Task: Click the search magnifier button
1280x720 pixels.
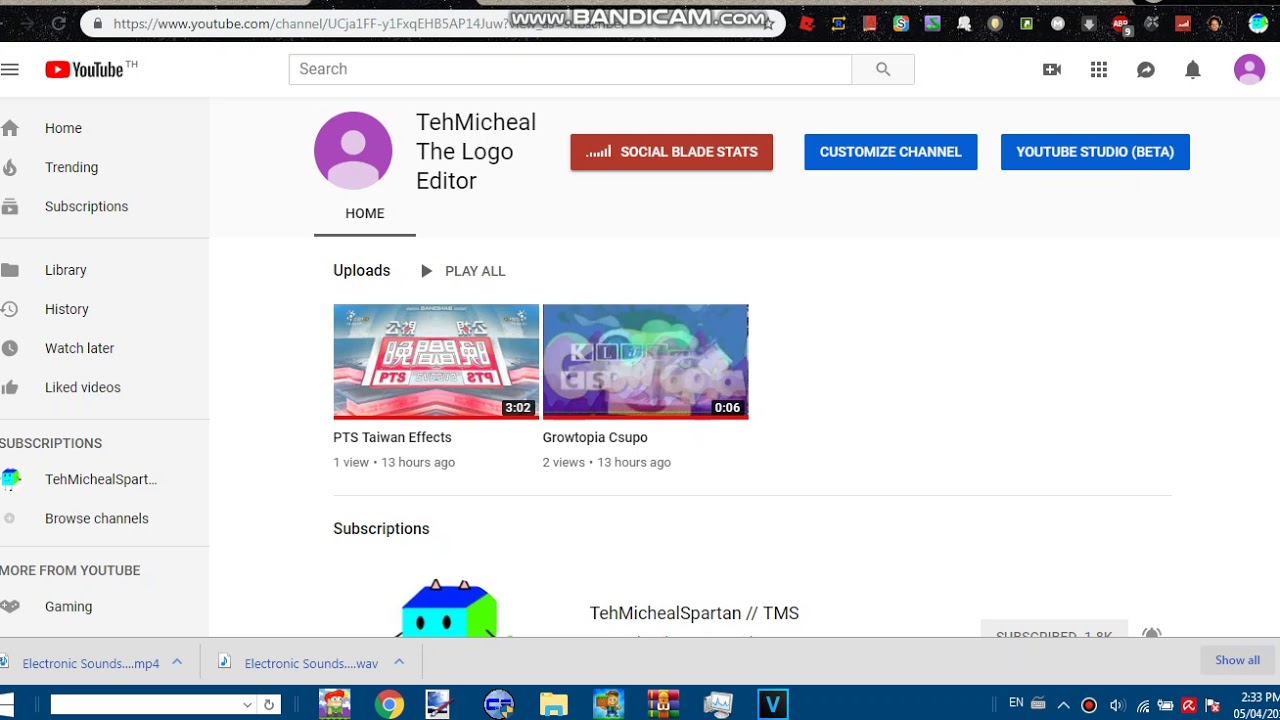Action: (882, 69)
